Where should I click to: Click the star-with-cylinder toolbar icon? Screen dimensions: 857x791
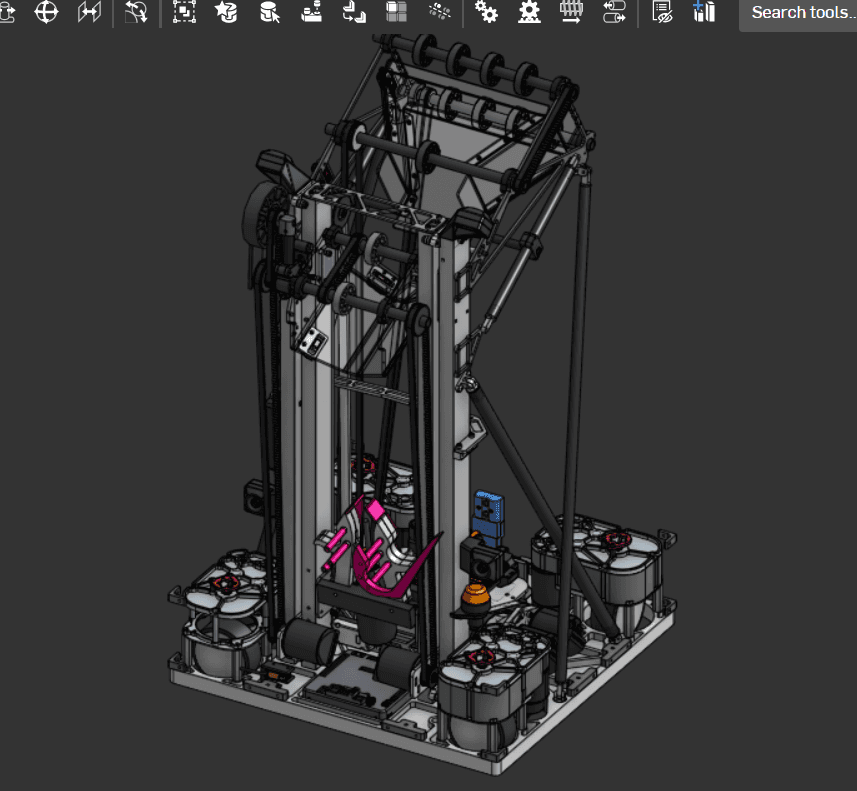[226, 12]
